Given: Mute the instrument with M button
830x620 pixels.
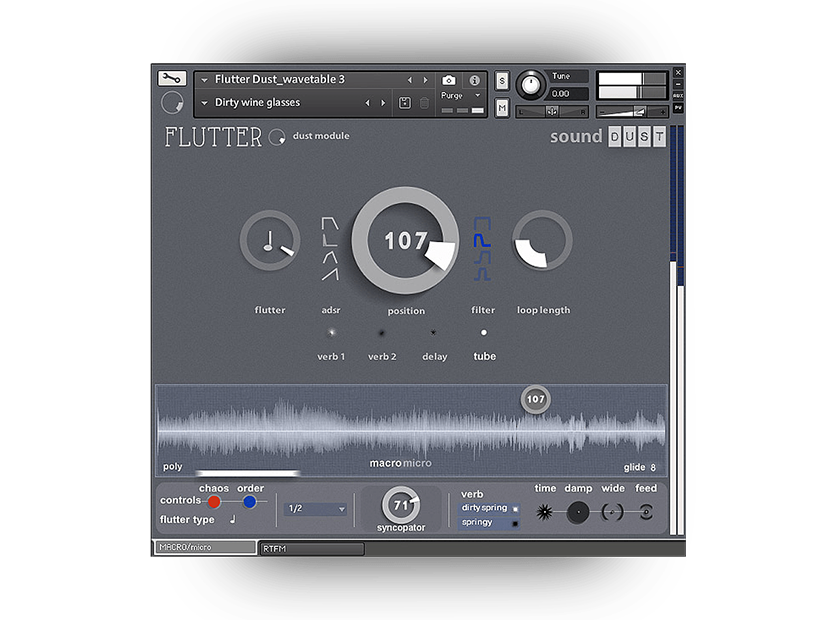Looking at the screenshot, I should [x=502, y=108].
